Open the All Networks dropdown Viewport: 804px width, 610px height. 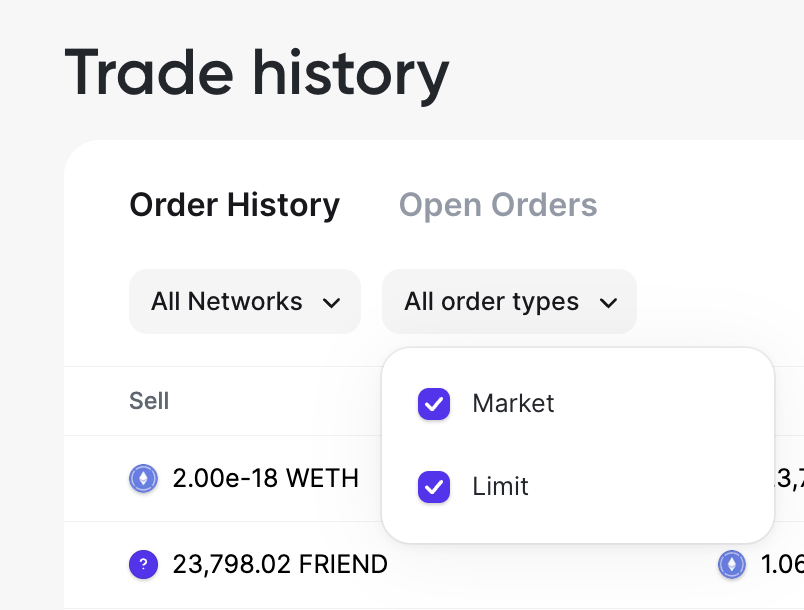[244, 301]
